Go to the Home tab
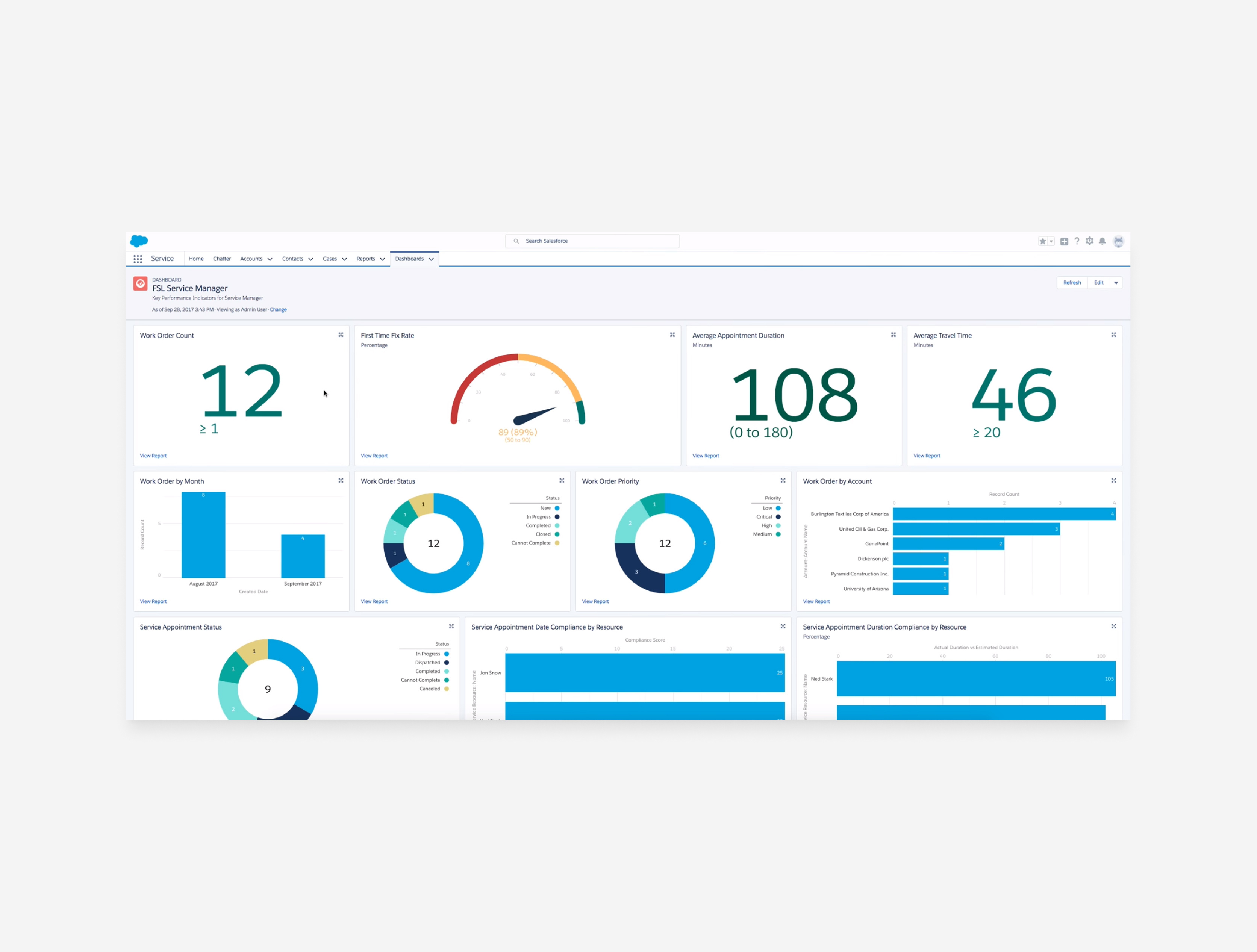Image resolution: width=1257 pixels, height=952 pixels. coord(196,259)
